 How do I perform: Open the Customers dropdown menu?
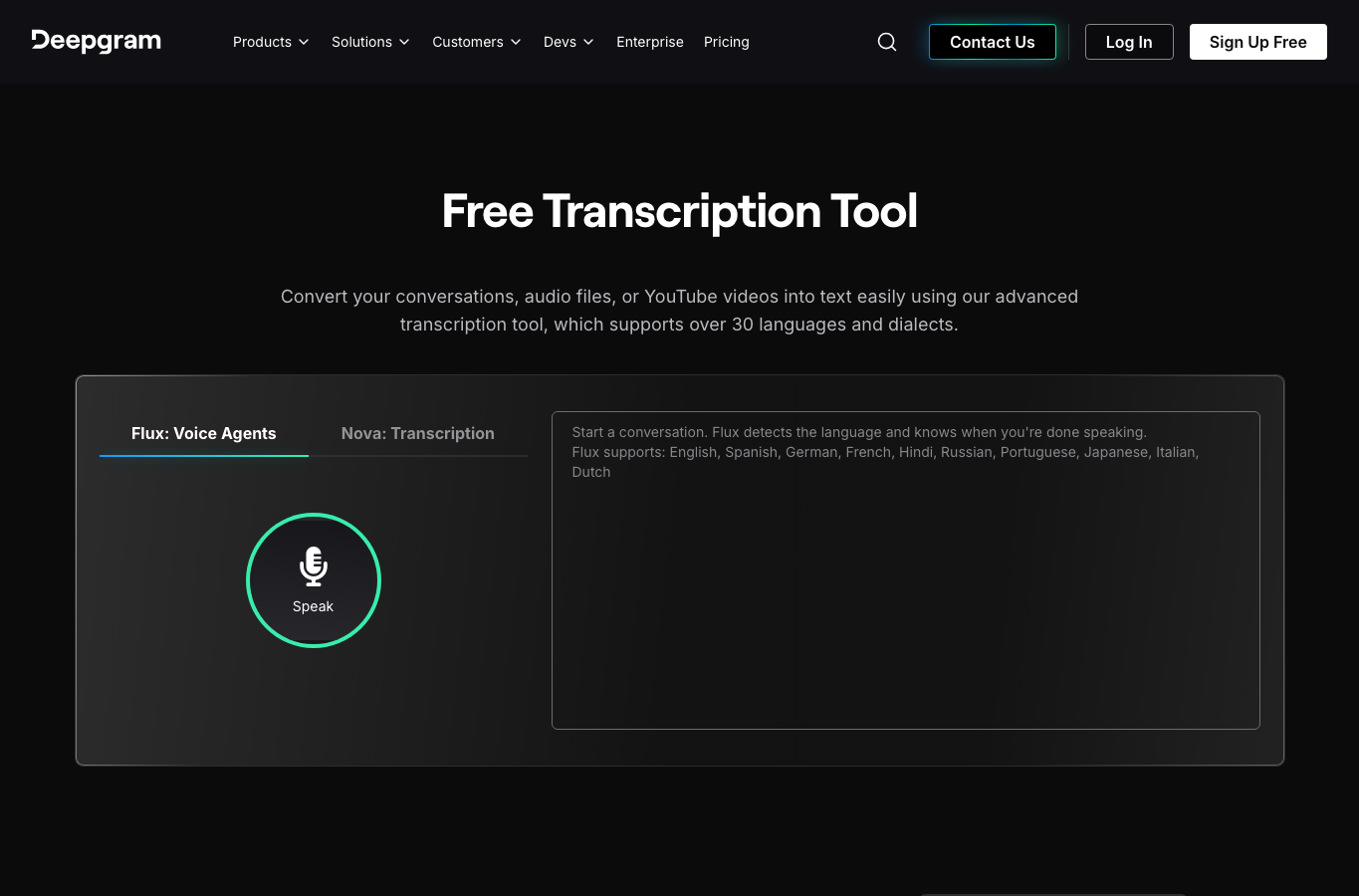[477, 42]
